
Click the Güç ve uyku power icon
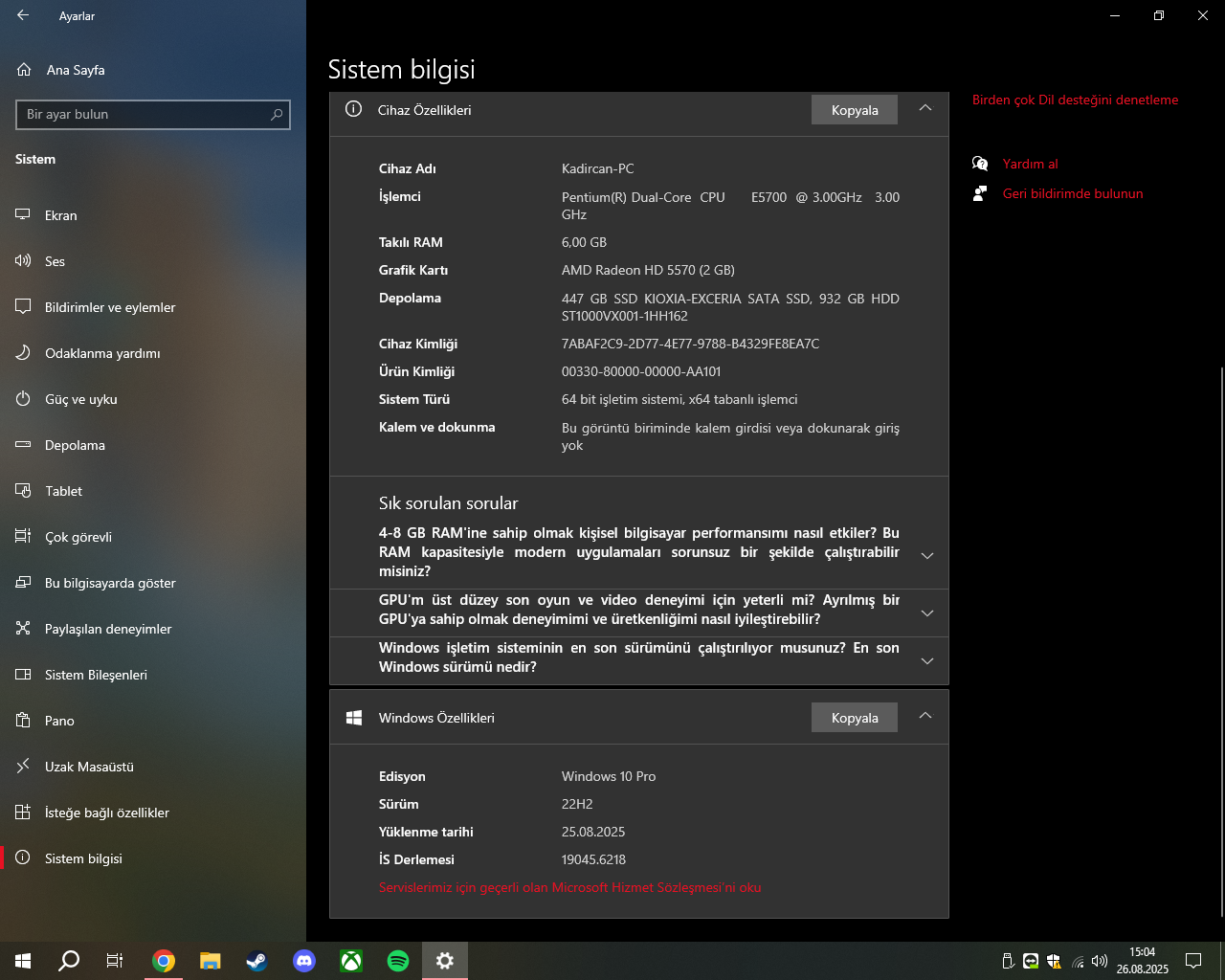(x=23, y=399)
